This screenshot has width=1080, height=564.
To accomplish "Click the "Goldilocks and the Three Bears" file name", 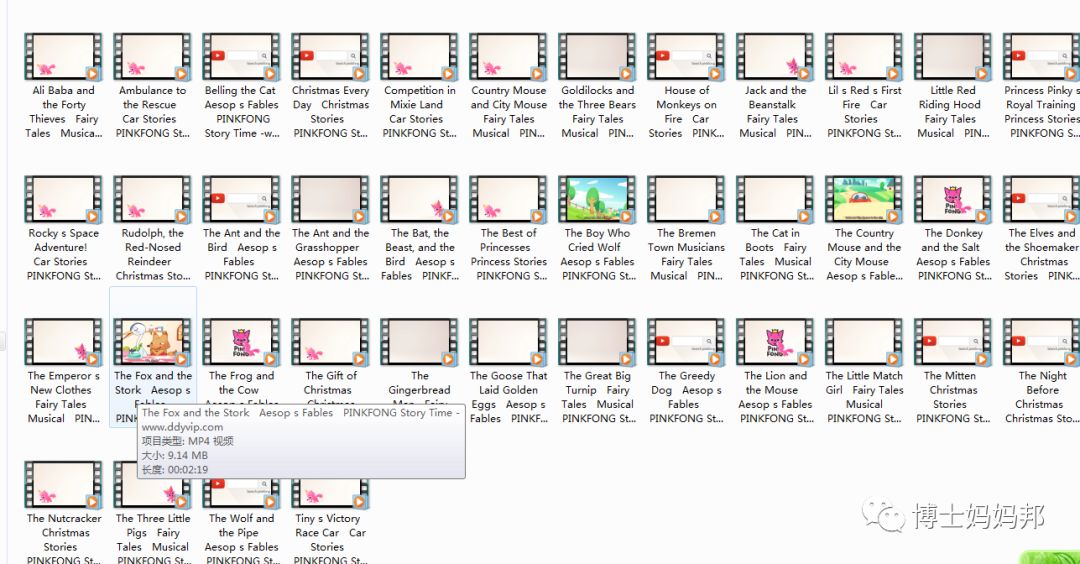I will (x=597, y=112).
